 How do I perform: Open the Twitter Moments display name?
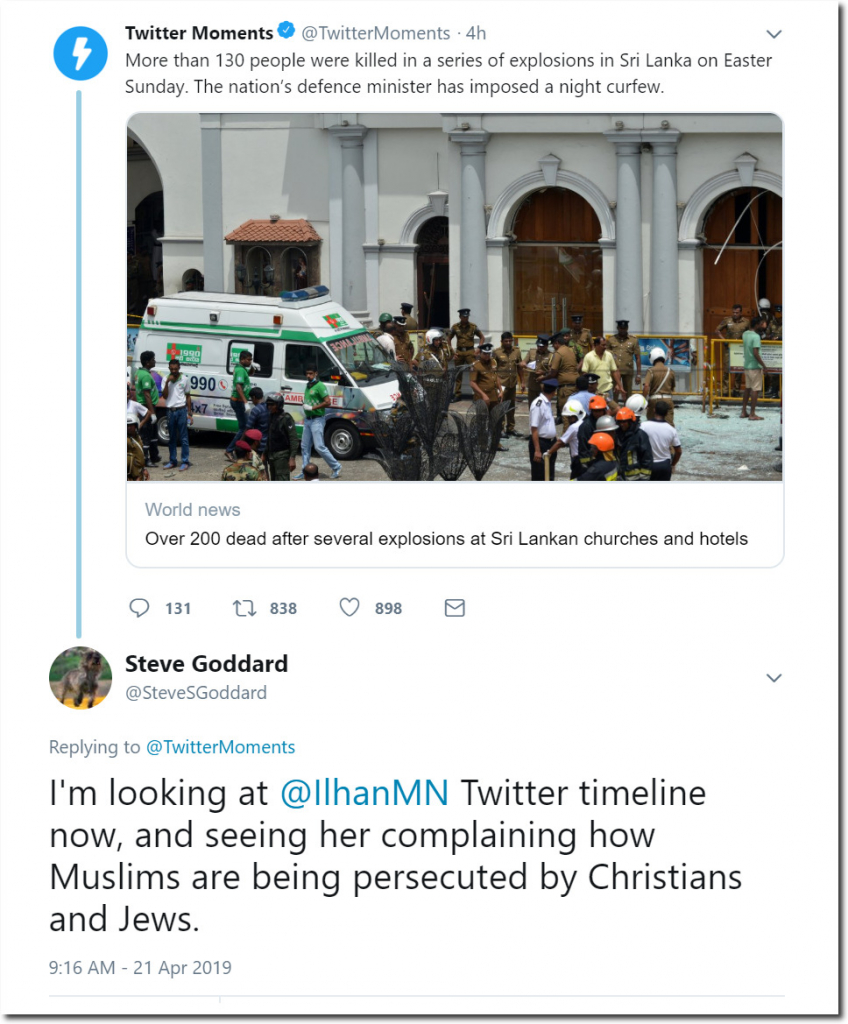point(198,34)
